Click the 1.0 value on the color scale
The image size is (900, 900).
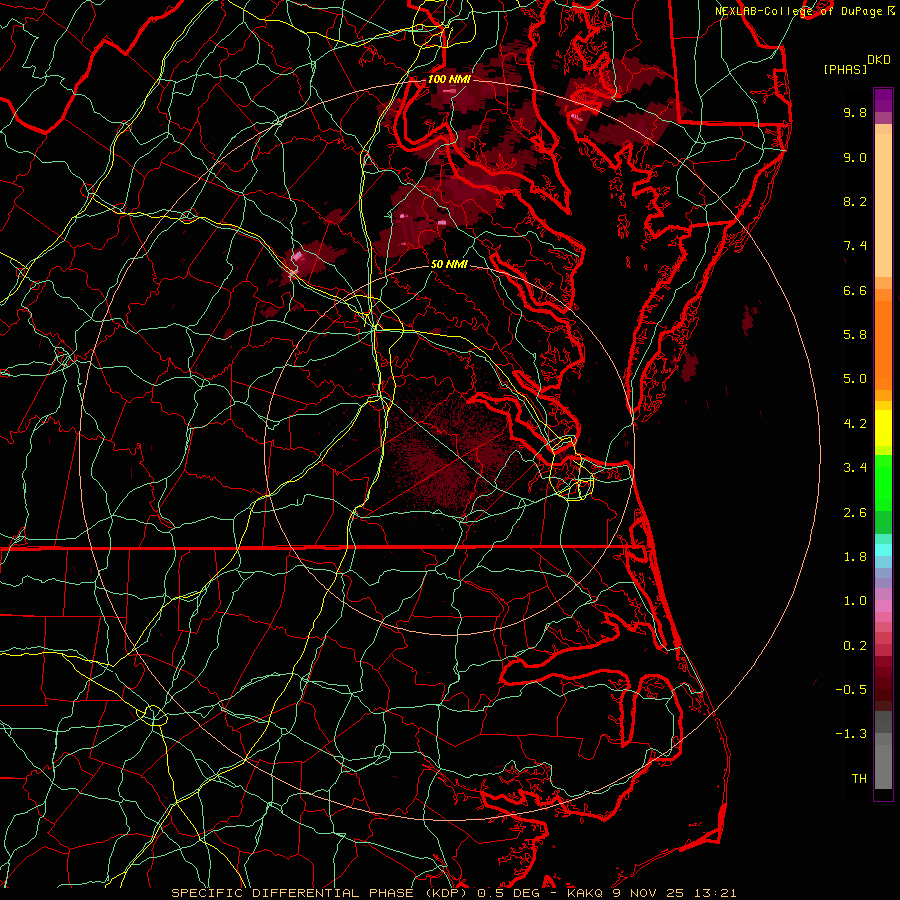coord(855,601)
